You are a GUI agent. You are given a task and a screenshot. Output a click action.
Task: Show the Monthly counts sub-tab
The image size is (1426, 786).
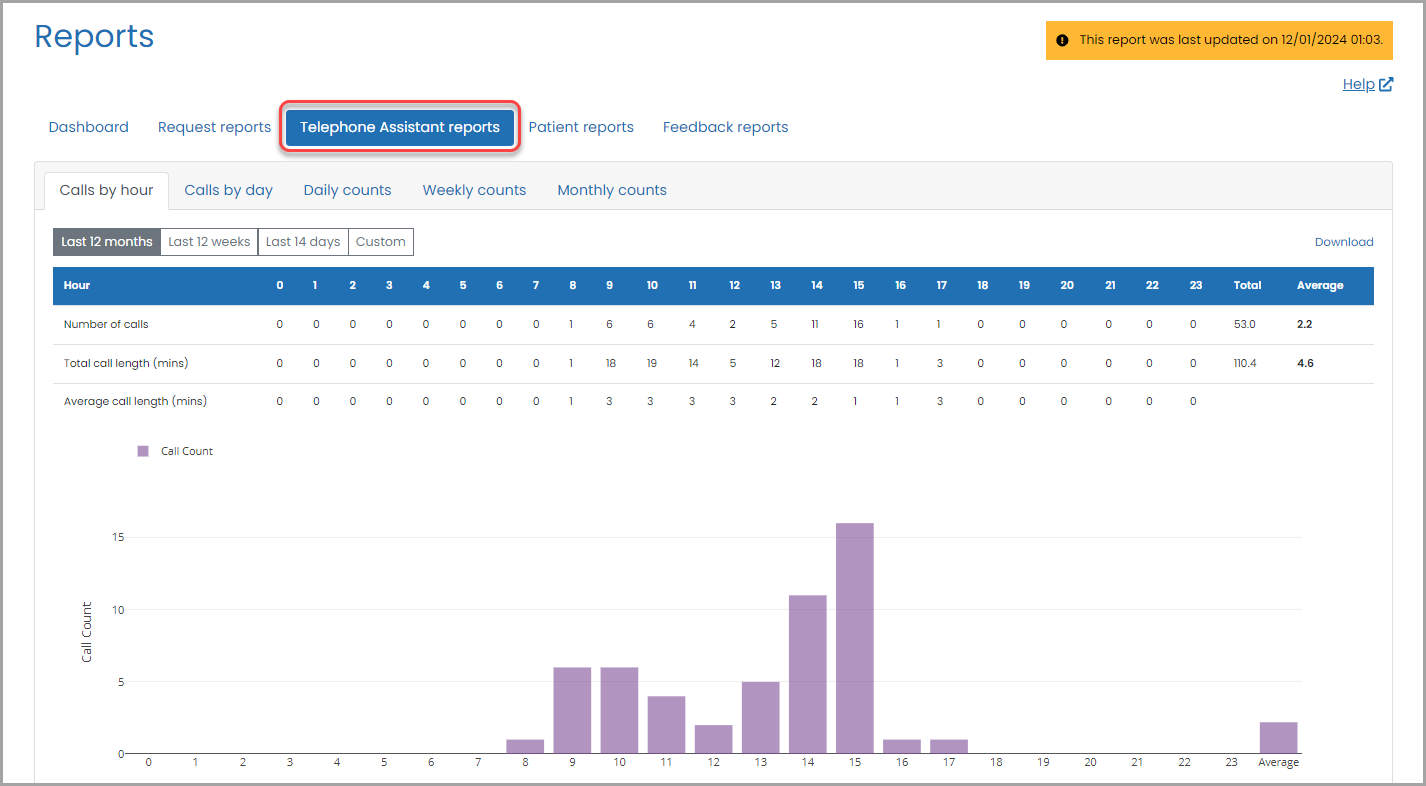click(611, 190)
